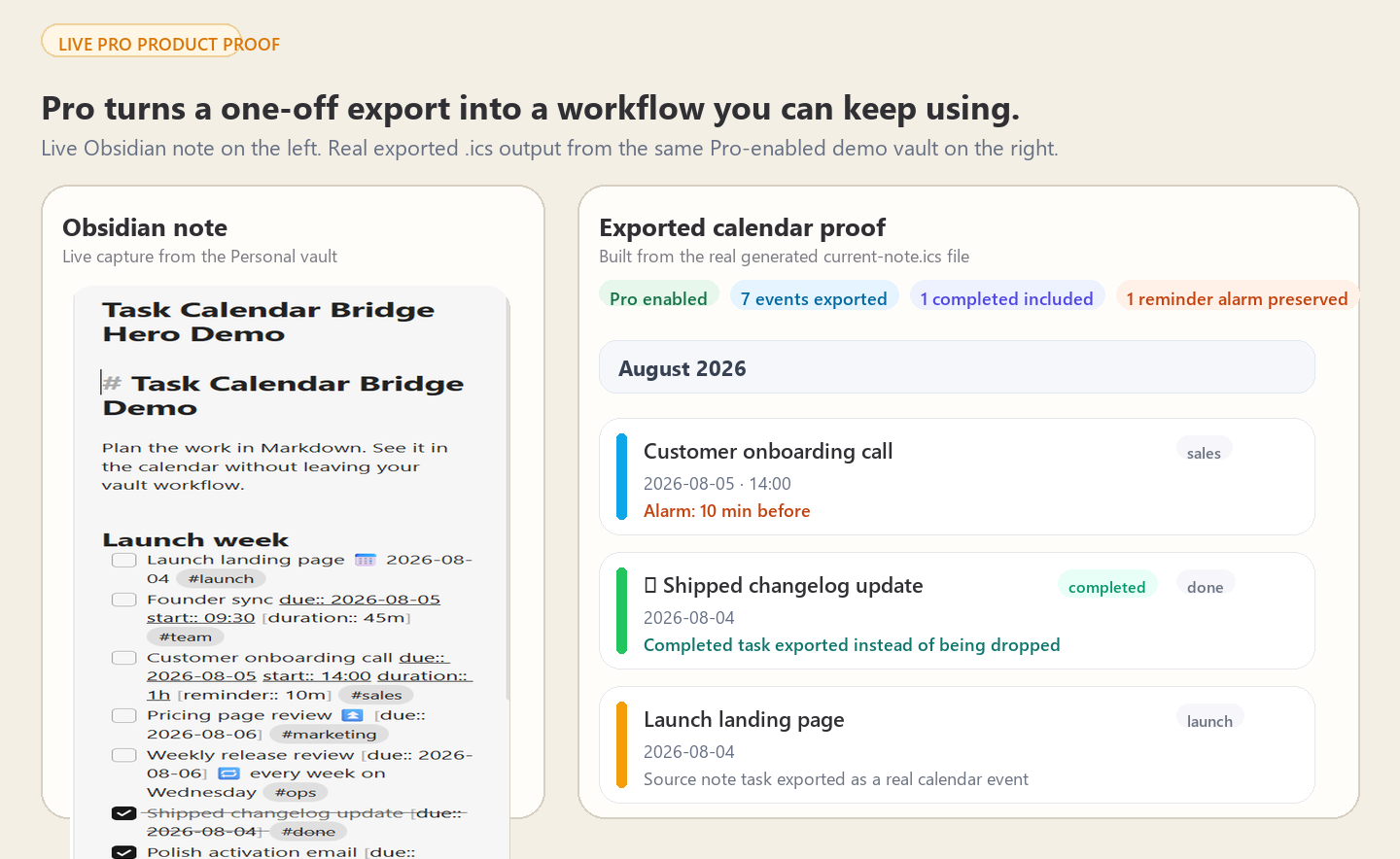Image resolution: width=1400 pixels, height=859 pixels.
Task: Click the August 2026 month header
Action: click(957, 367)
